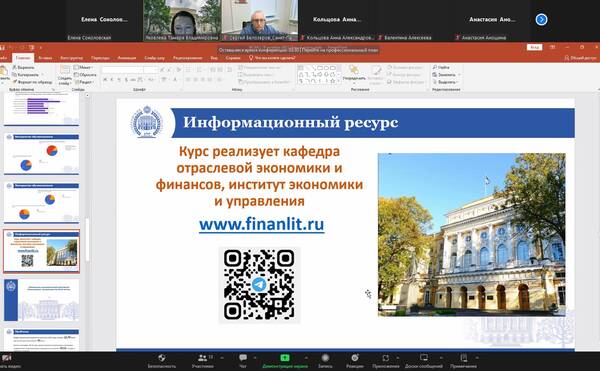This screenshot has width=600, height=371.
Task: Select university logo emblem on slide
Action: (147, 122)
